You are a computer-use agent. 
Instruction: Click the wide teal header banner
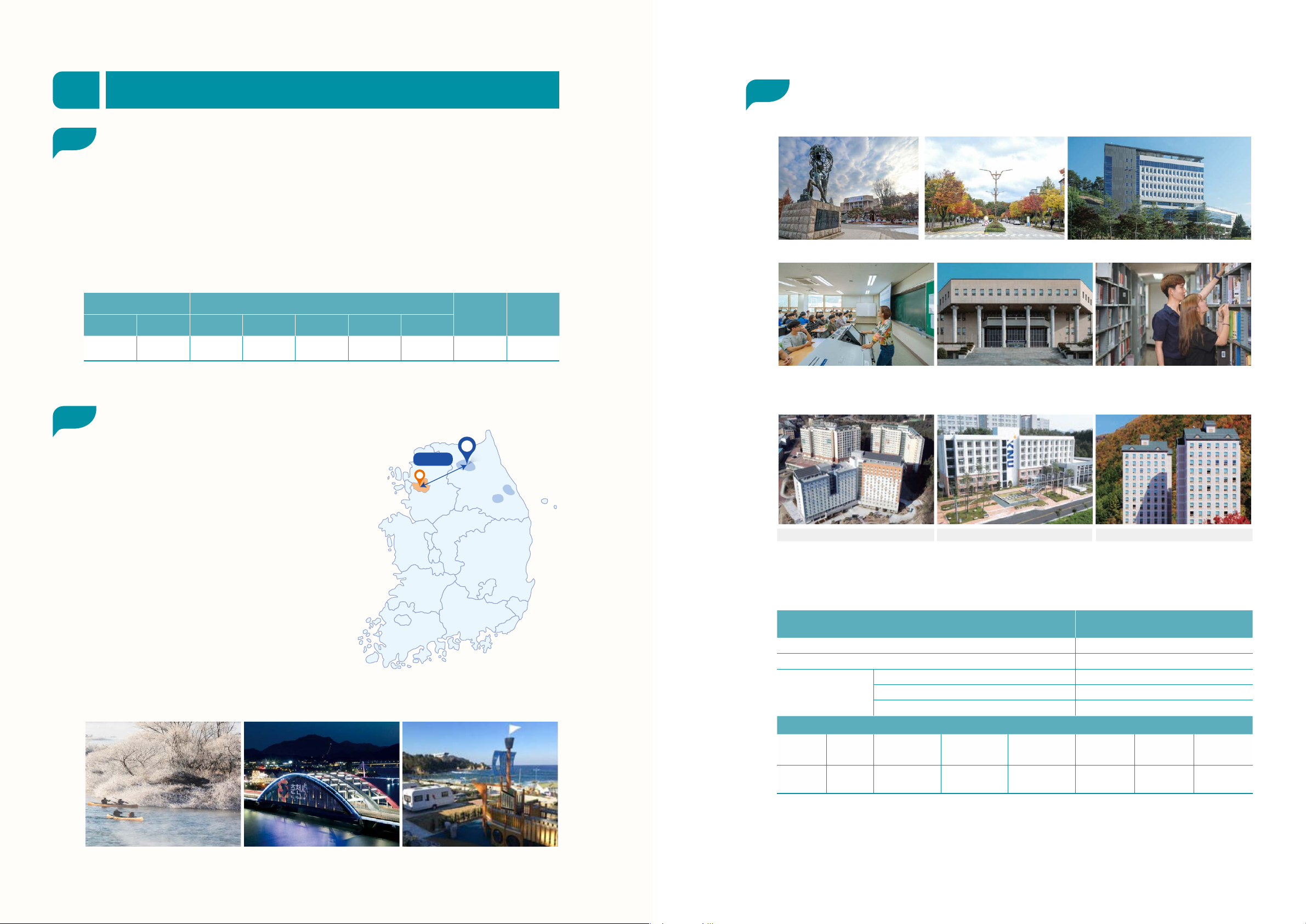pyautogui.click(x=332, y=90)
